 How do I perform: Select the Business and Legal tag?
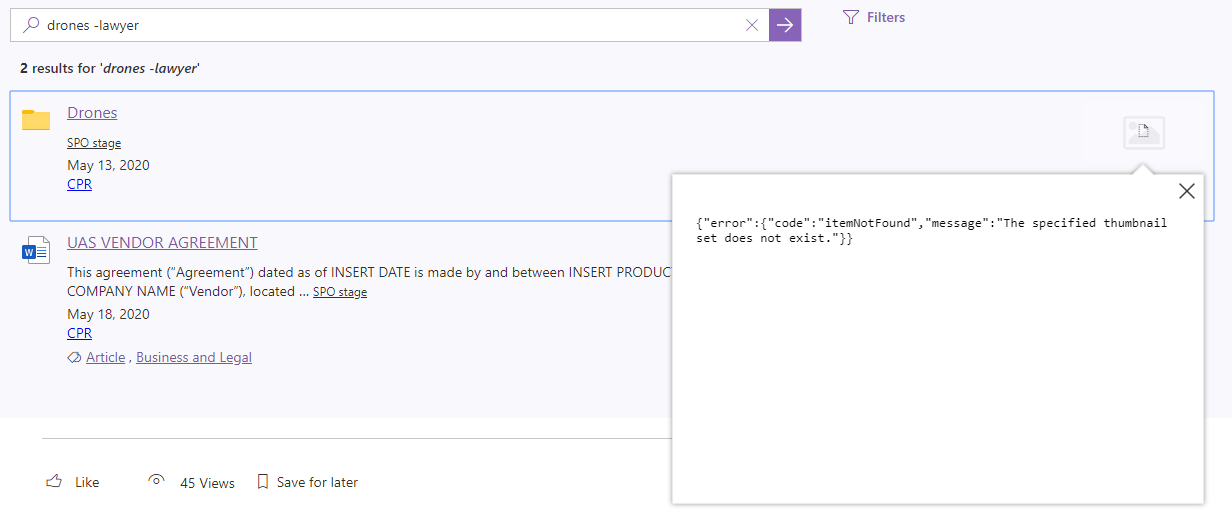point(194,357)
